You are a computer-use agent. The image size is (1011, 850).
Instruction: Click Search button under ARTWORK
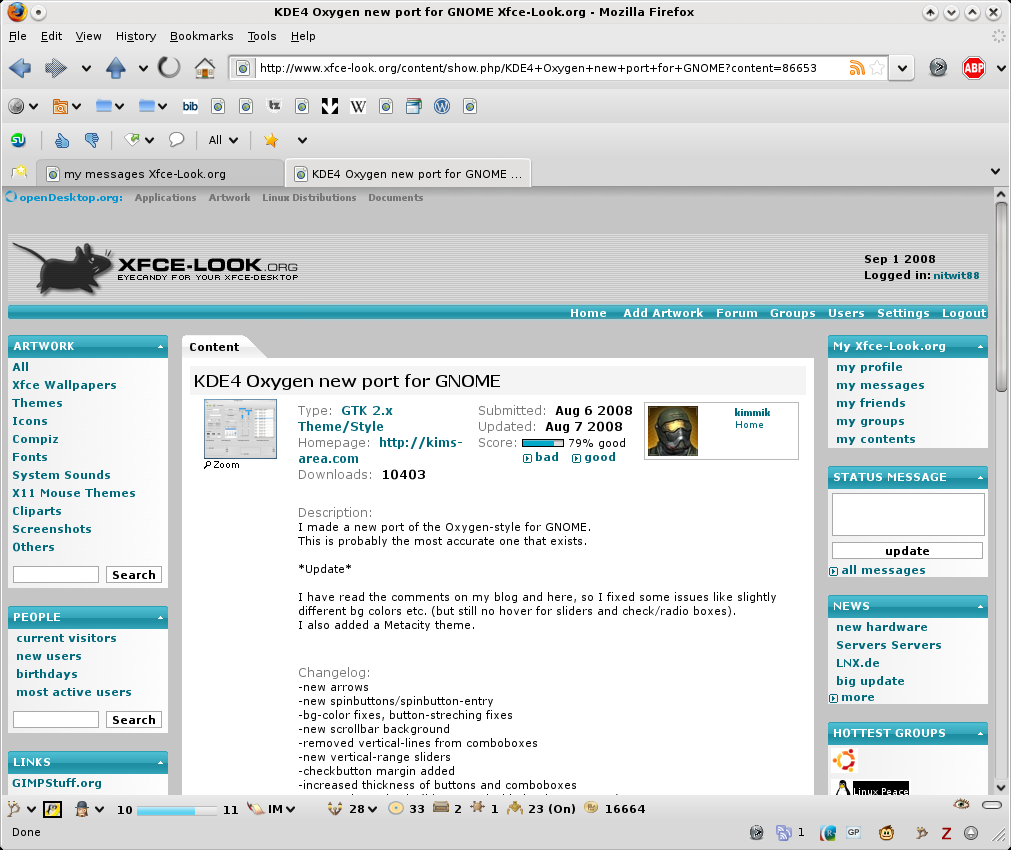(x=133, y=575)
